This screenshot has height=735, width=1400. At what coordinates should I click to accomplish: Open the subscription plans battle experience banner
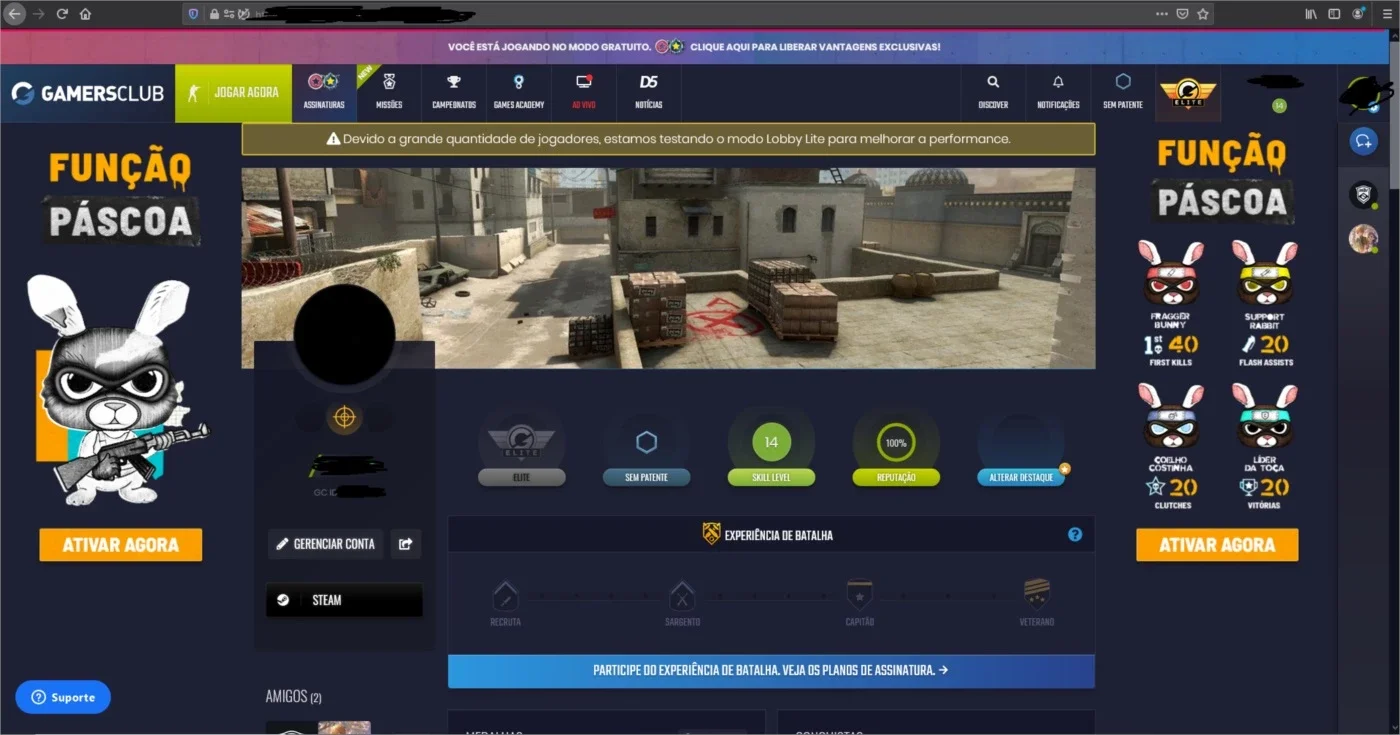[771, 671]
